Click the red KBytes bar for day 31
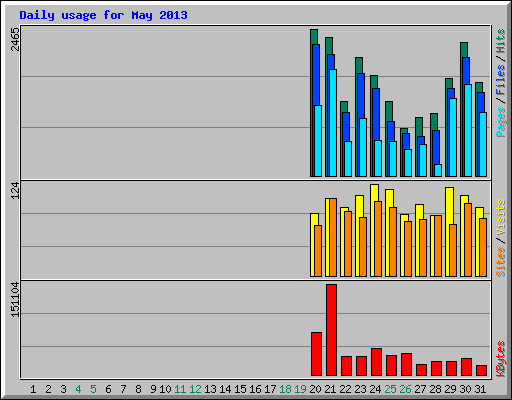512x400 pixels. coord(481,371)
